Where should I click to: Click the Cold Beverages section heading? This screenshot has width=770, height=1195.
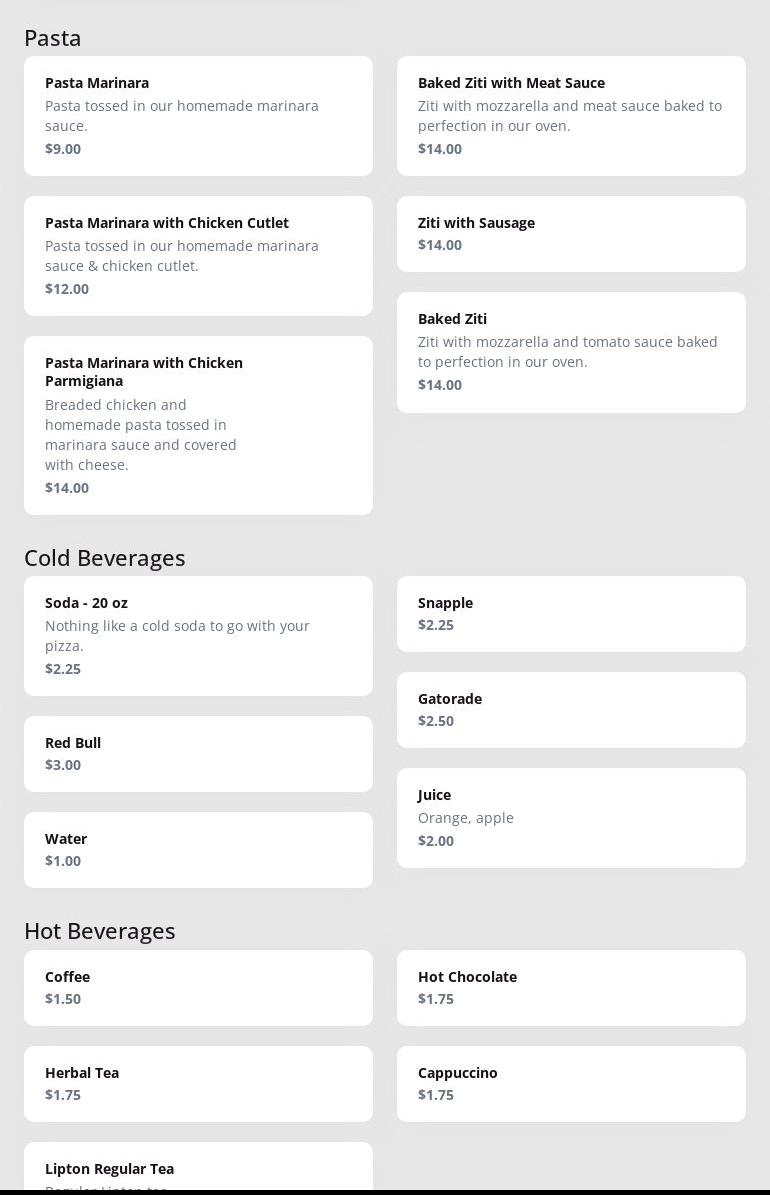pos(105,558)
